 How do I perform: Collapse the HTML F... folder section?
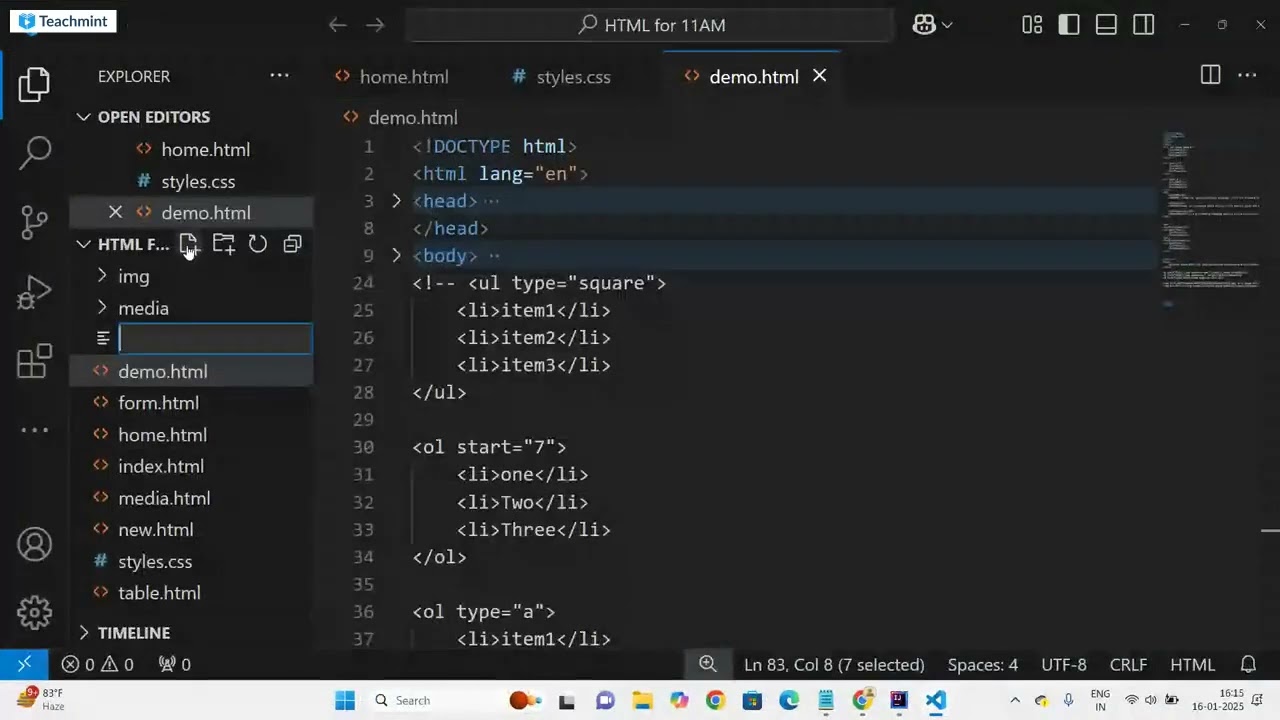tap(84, 244)
